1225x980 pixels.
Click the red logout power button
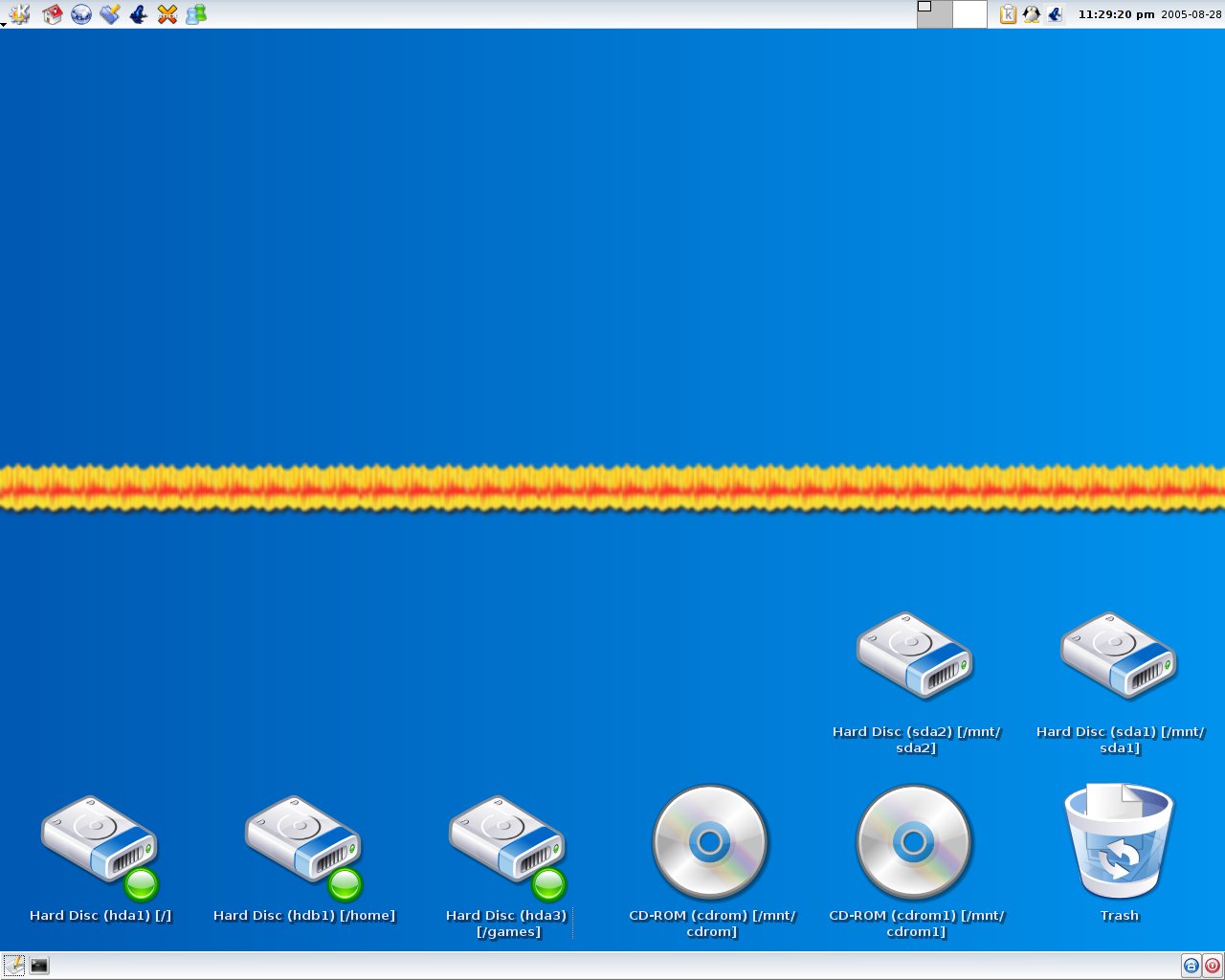click(x=1213, y=965)
